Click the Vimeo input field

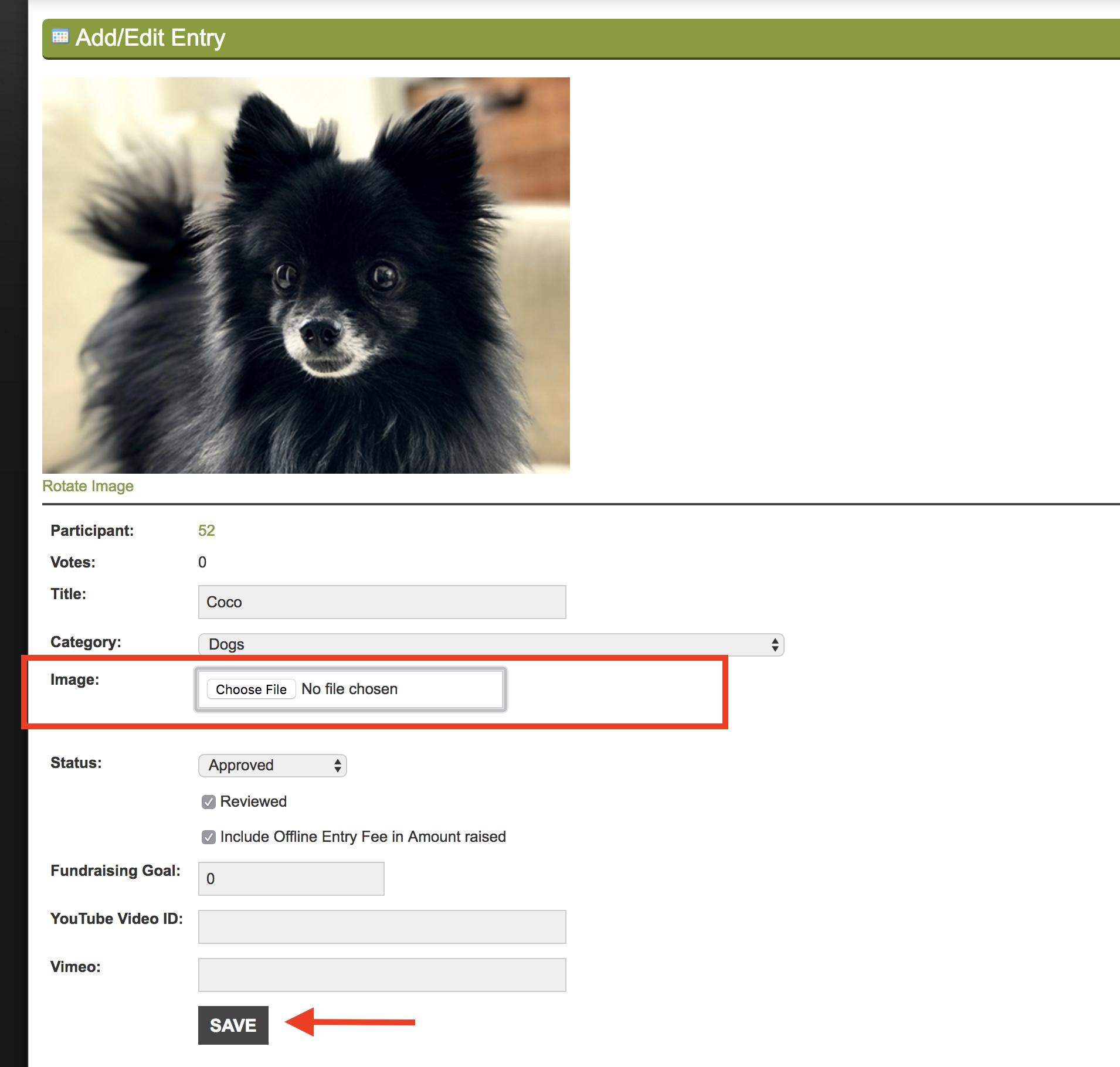pyautogui.click(x=382, y=975)
